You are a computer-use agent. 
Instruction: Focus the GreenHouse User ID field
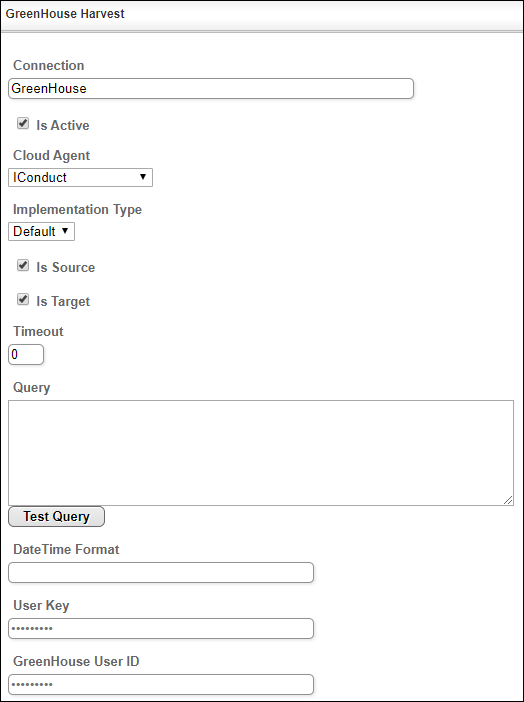pyautogui.click(x=161, y=685)
